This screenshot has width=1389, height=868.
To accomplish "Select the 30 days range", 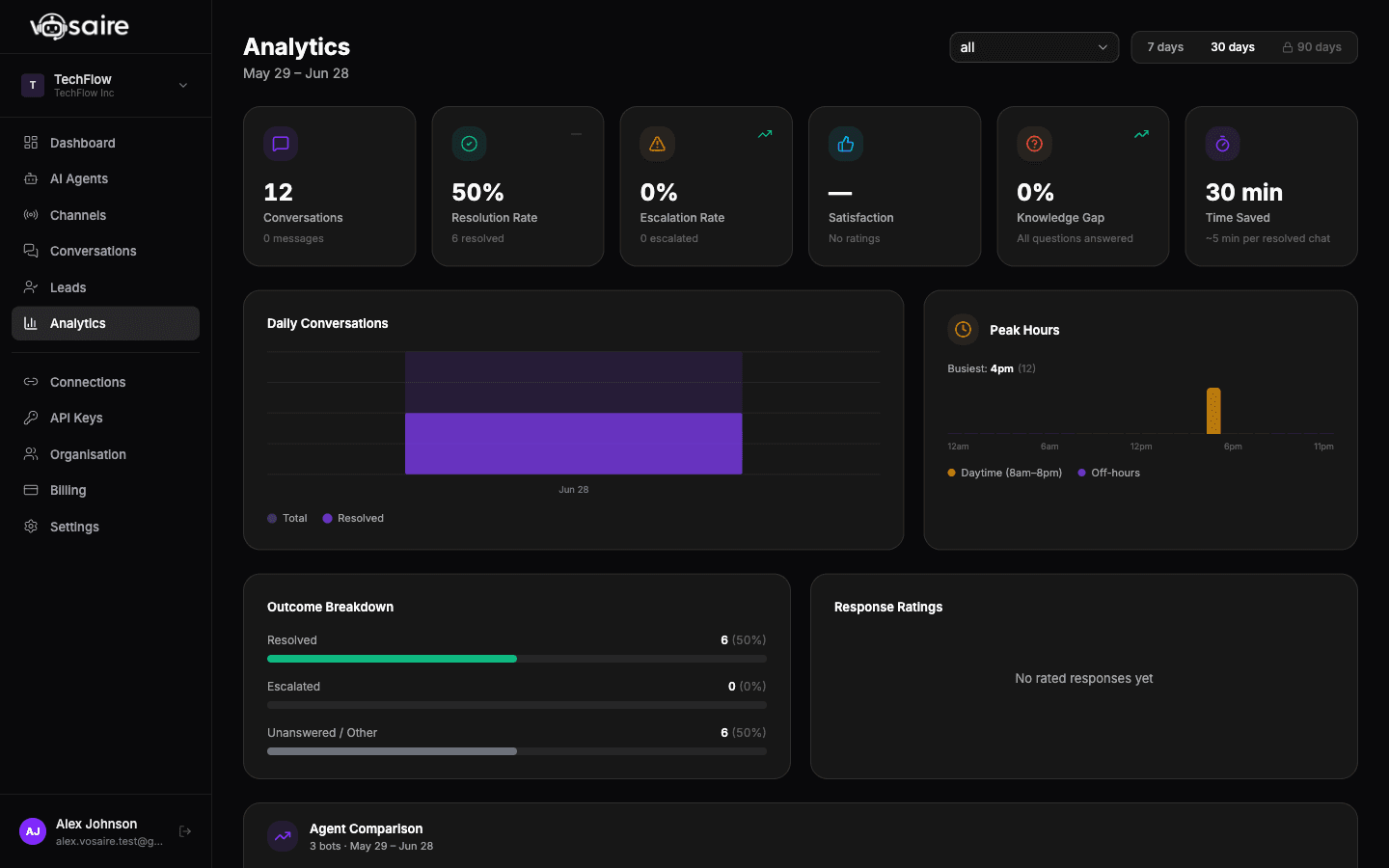I will coord(1233,47).
